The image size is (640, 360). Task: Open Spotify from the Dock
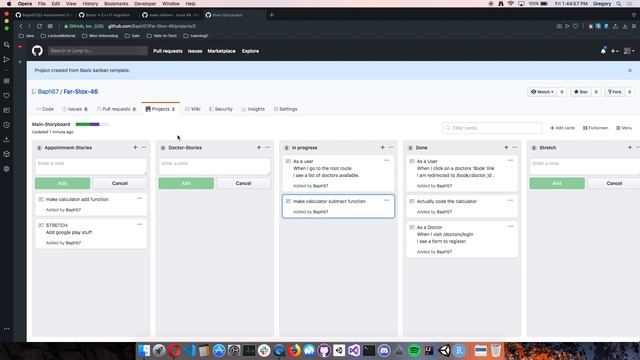414,350
